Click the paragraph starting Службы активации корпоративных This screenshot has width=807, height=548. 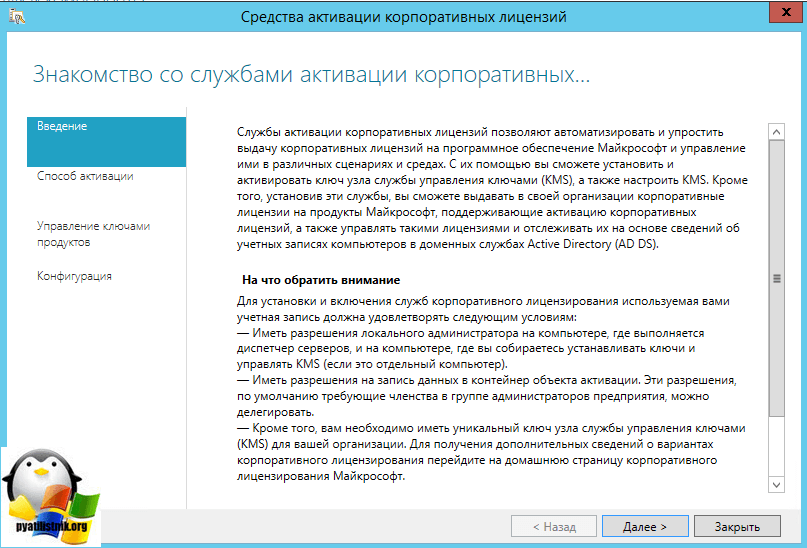point(493,188)
